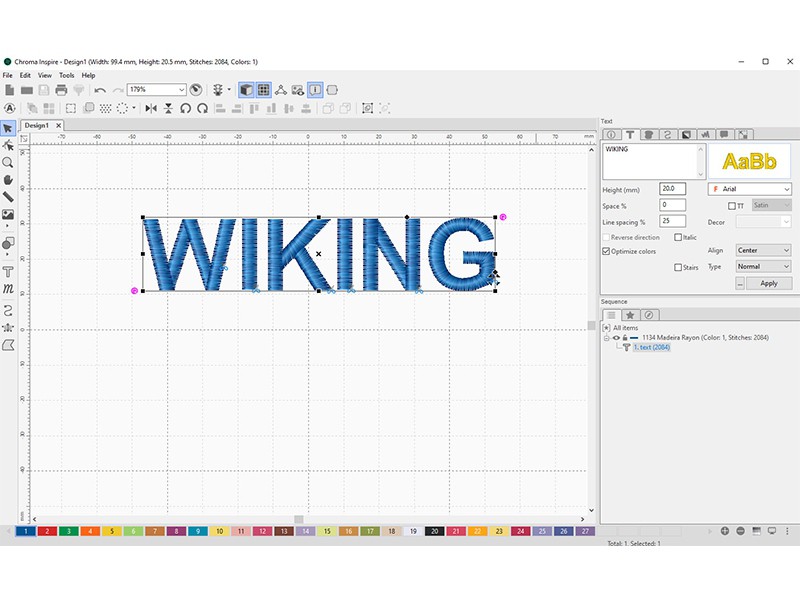Viewport: 800px width, 600px height.
Task: Open the Arial font dropdown
Action: [750, 188]
